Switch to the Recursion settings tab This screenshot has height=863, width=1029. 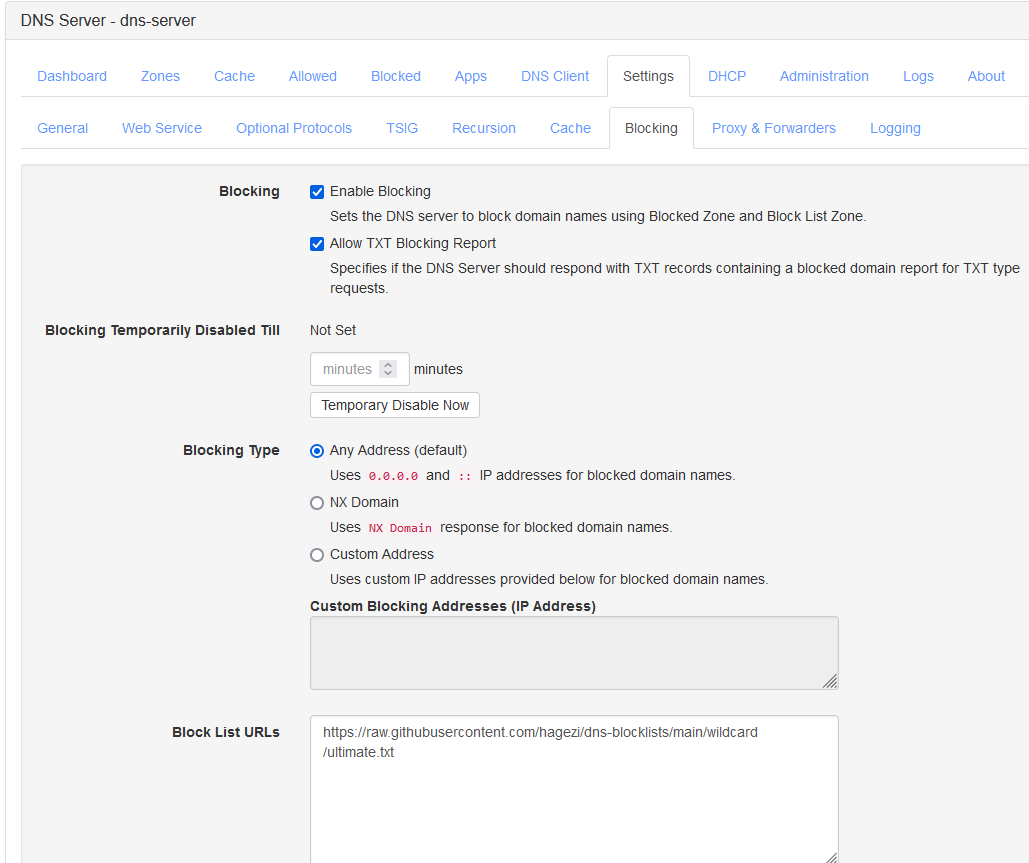click(x=484, y=128)
